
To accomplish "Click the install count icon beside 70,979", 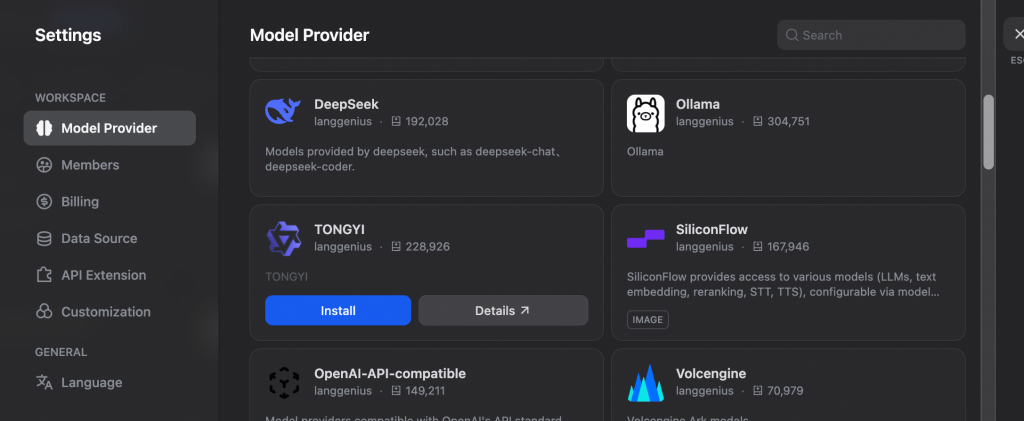I will pos(758,391).
